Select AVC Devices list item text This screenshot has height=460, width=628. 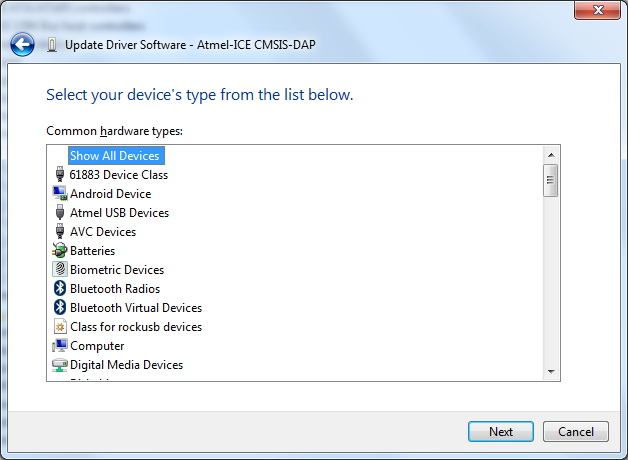102,232
